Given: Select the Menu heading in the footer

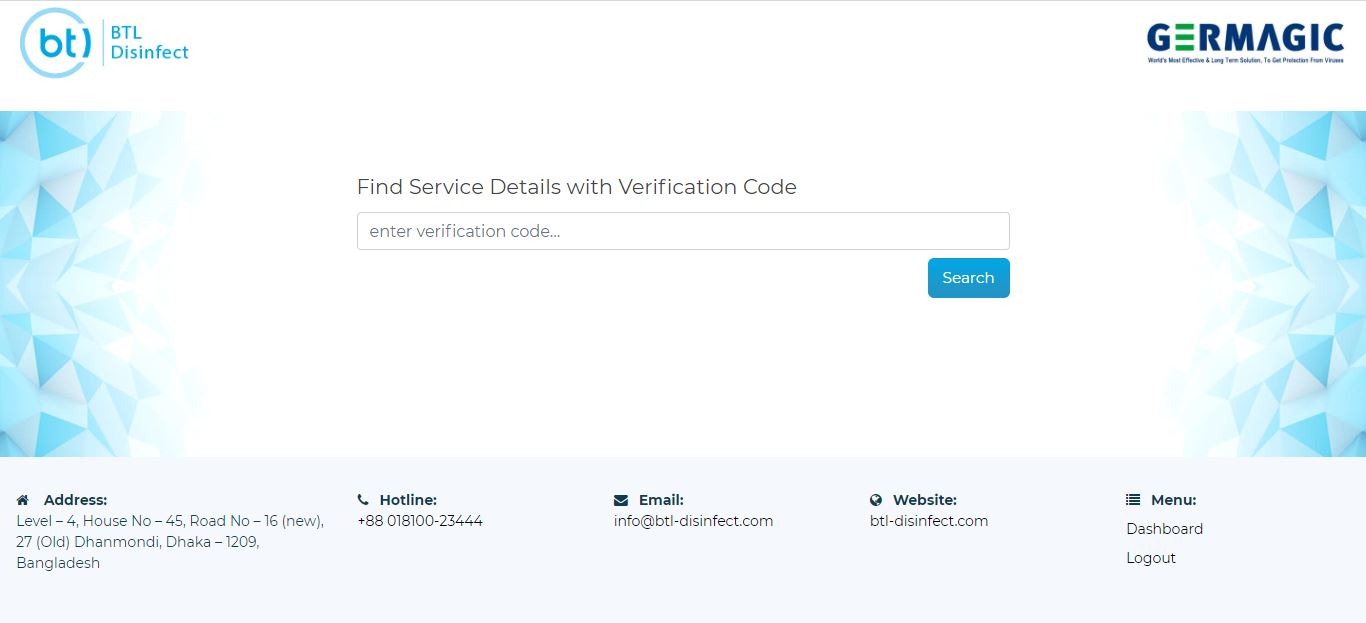Looking at the screenshot, I should (x=1173, y=500).
